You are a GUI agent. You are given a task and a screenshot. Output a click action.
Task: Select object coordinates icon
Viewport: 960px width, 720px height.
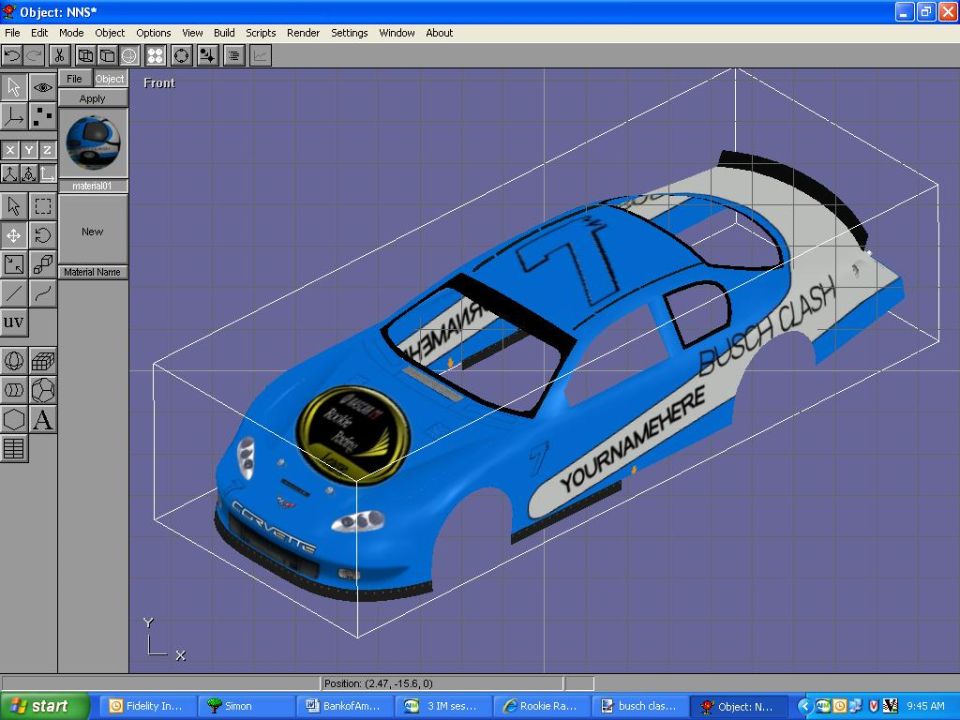coord(28,174)
